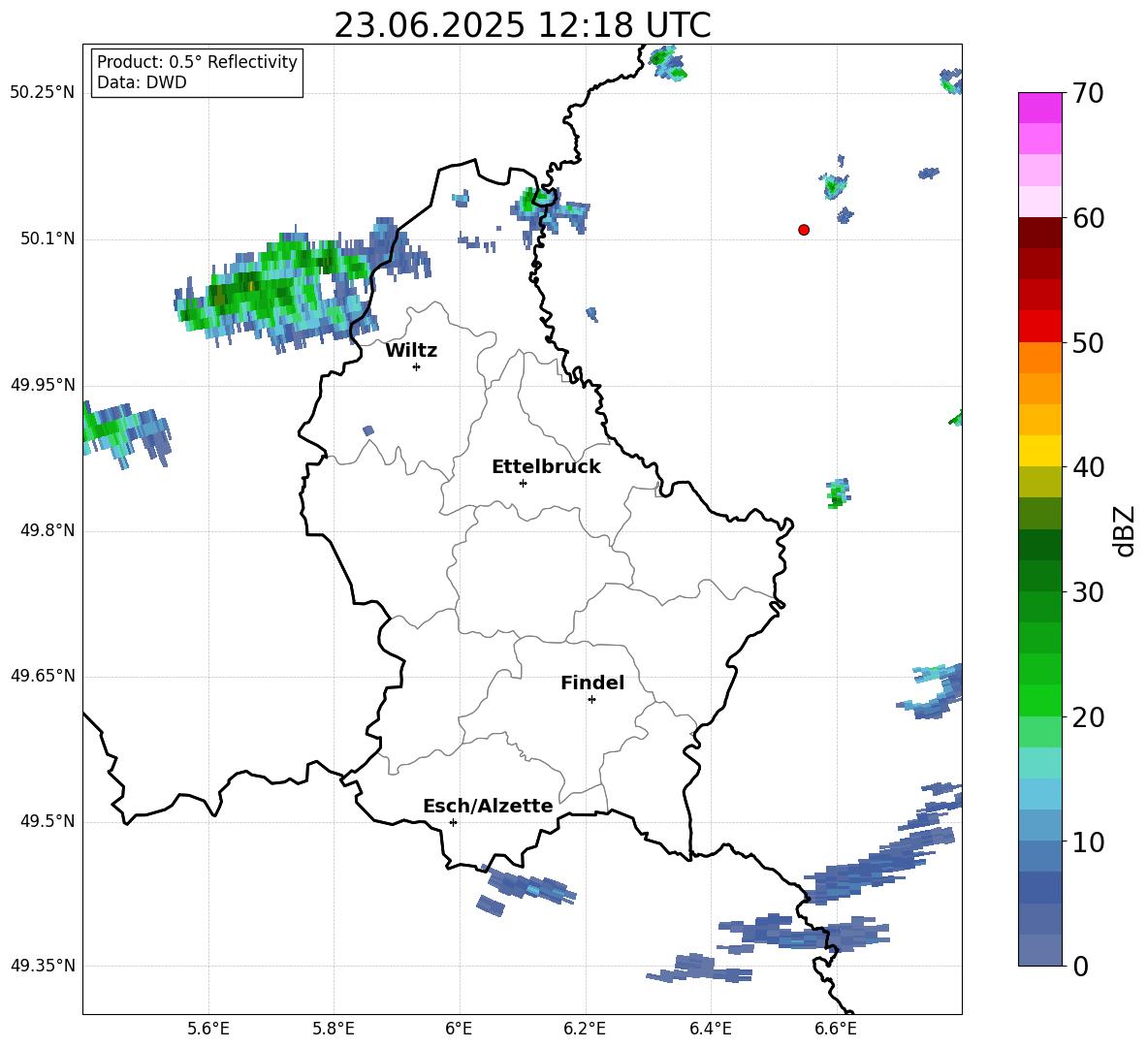Click the 70 label on the colorbar

pos(1088,93)
